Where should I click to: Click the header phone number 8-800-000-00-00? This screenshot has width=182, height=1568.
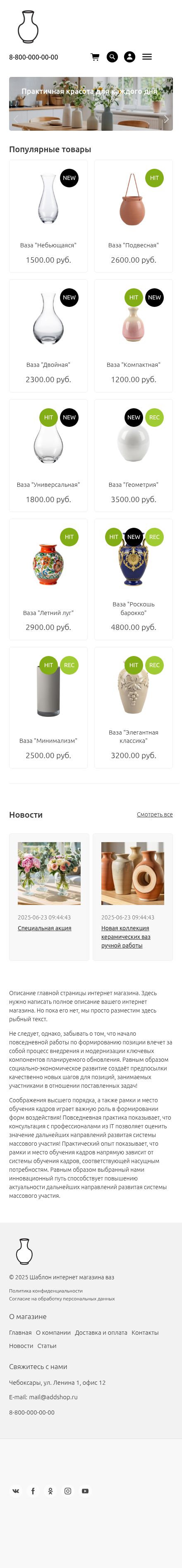click(34, 57)
